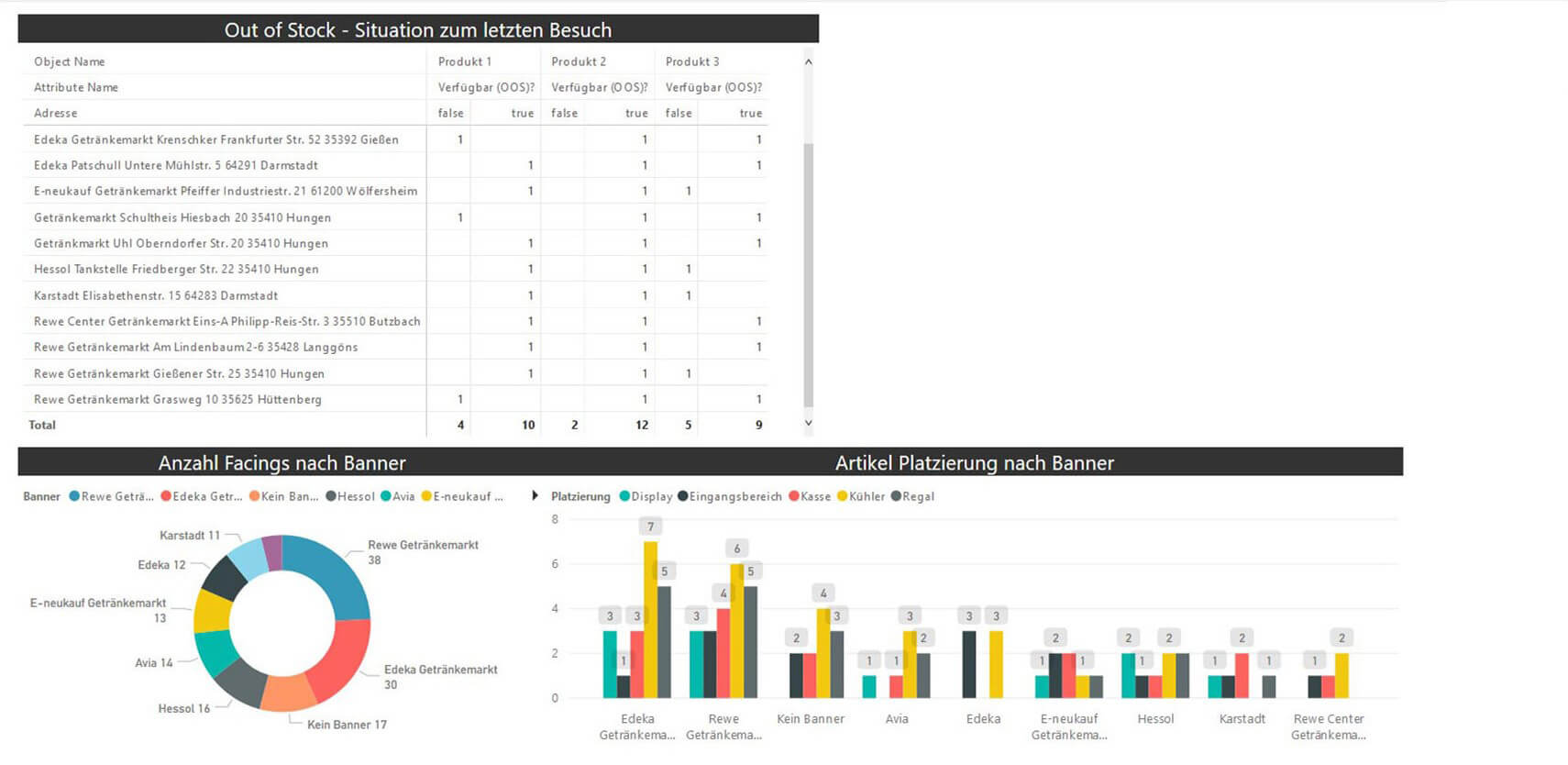Image resolution: width=1568 pixels, height=765 pixels.
Task: Click the Anzahl Facings nach Banner title
Action: (282, 463)
